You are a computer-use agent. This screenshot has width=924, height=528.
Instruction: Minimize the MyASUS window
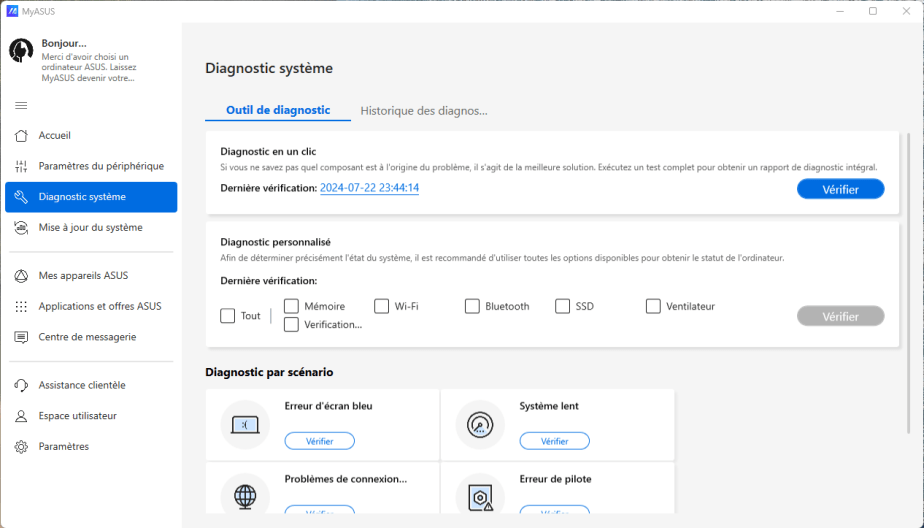(x=840, y=11)
